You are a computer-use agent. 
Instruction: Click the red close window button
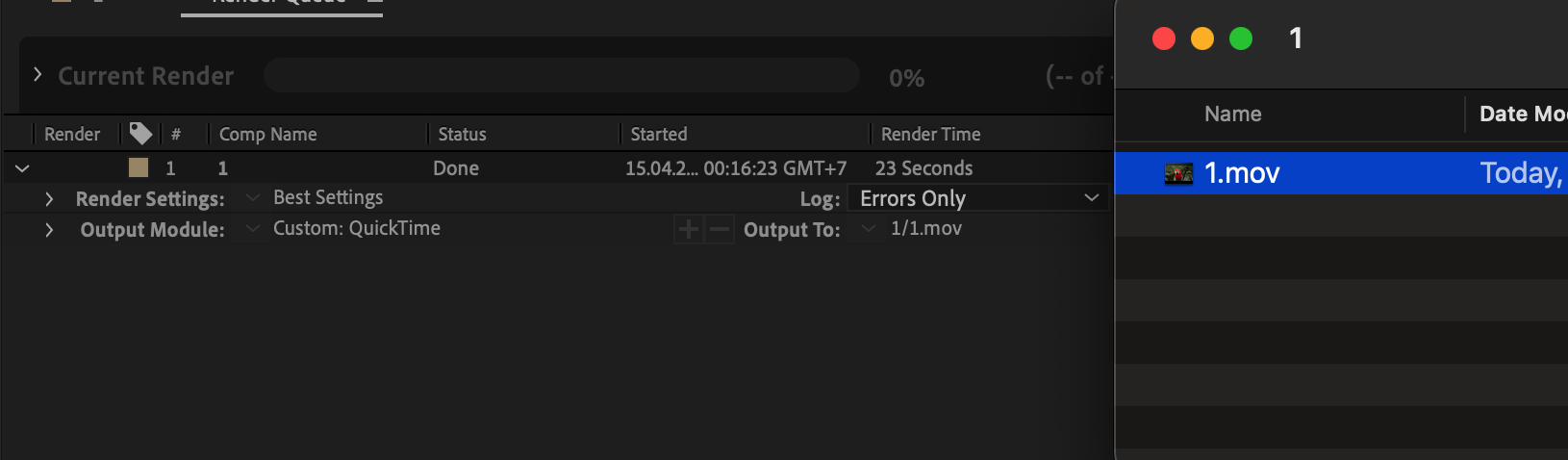1164,38
